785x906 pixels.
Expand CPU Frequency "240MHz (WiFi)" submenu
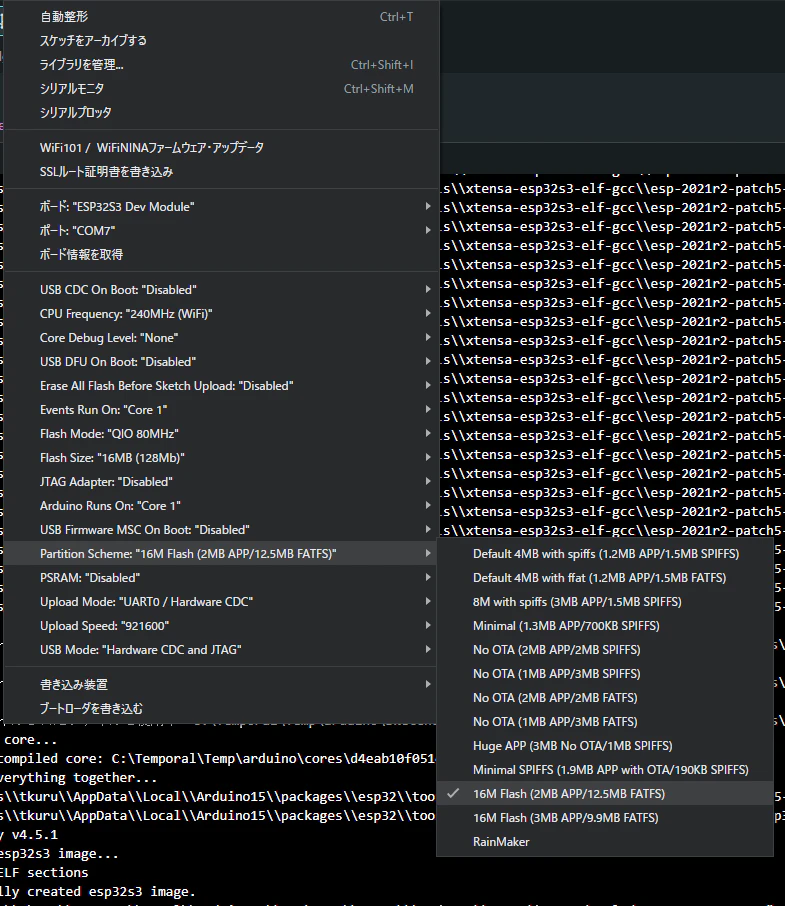(221, 314)
